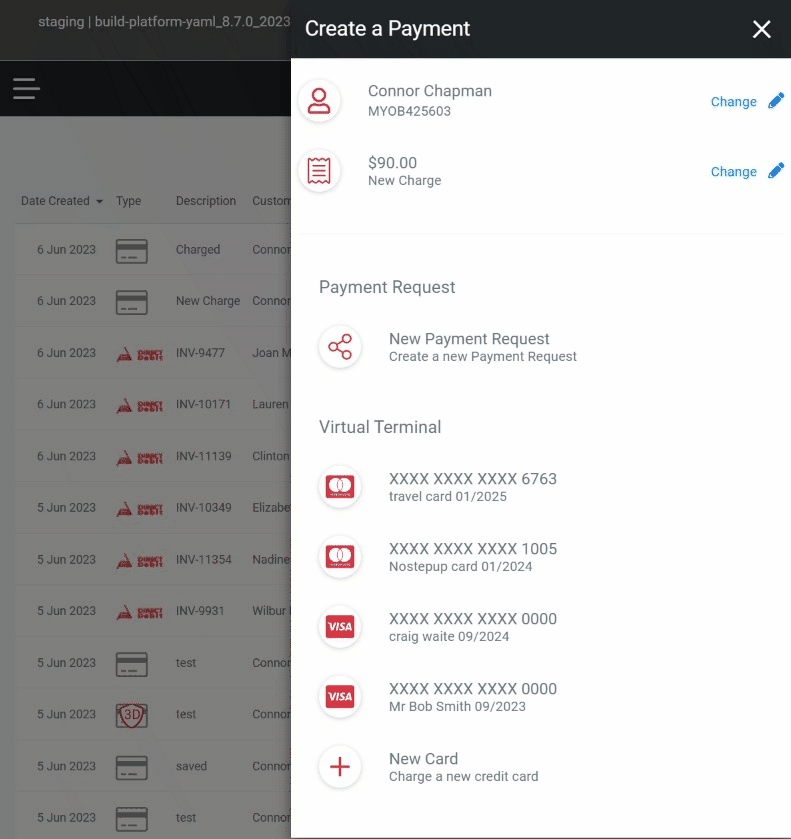
Task: Click the Date Created sort arrow
Action: 99,202
